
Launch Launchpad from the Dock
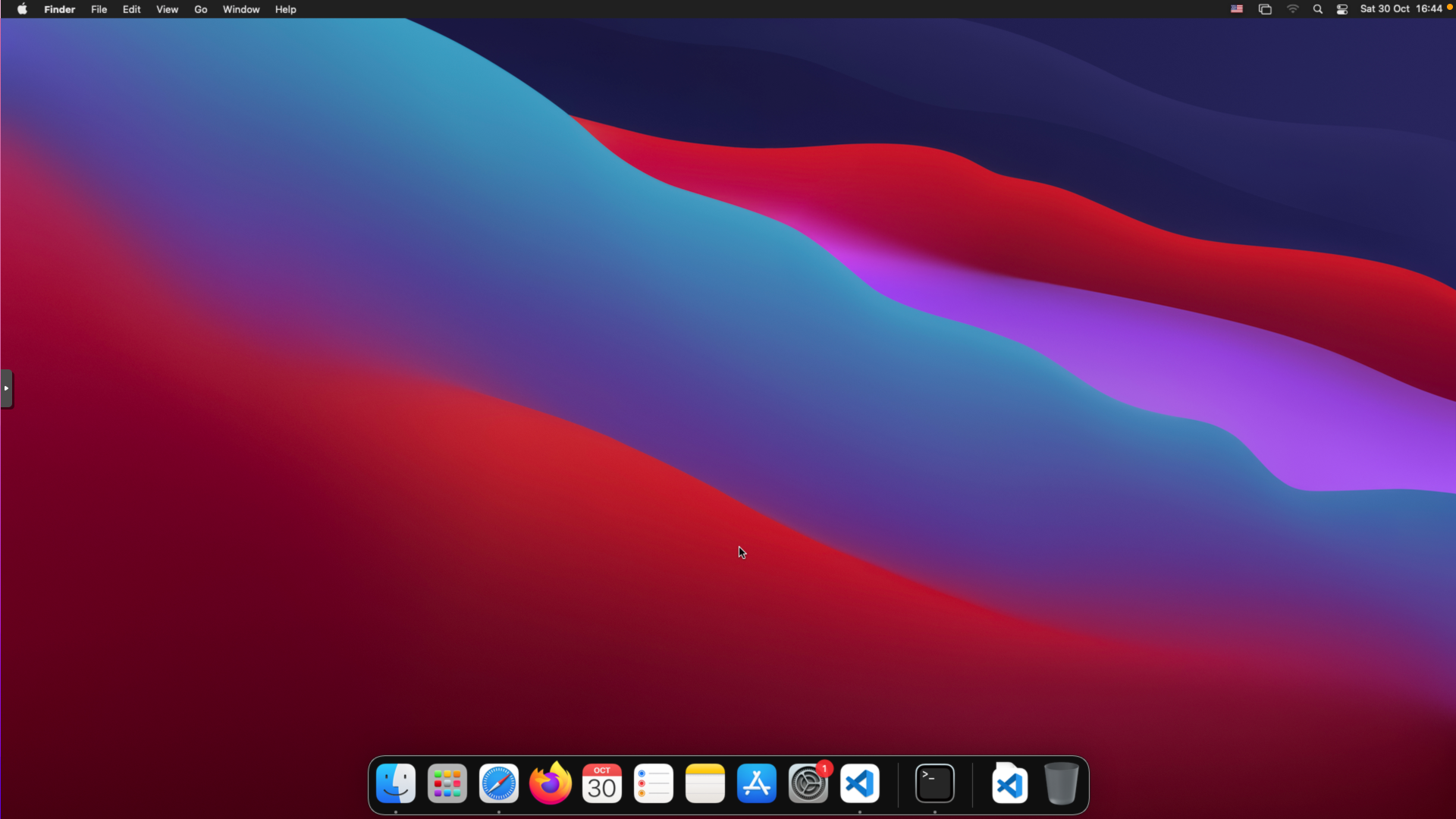[447, 783]
